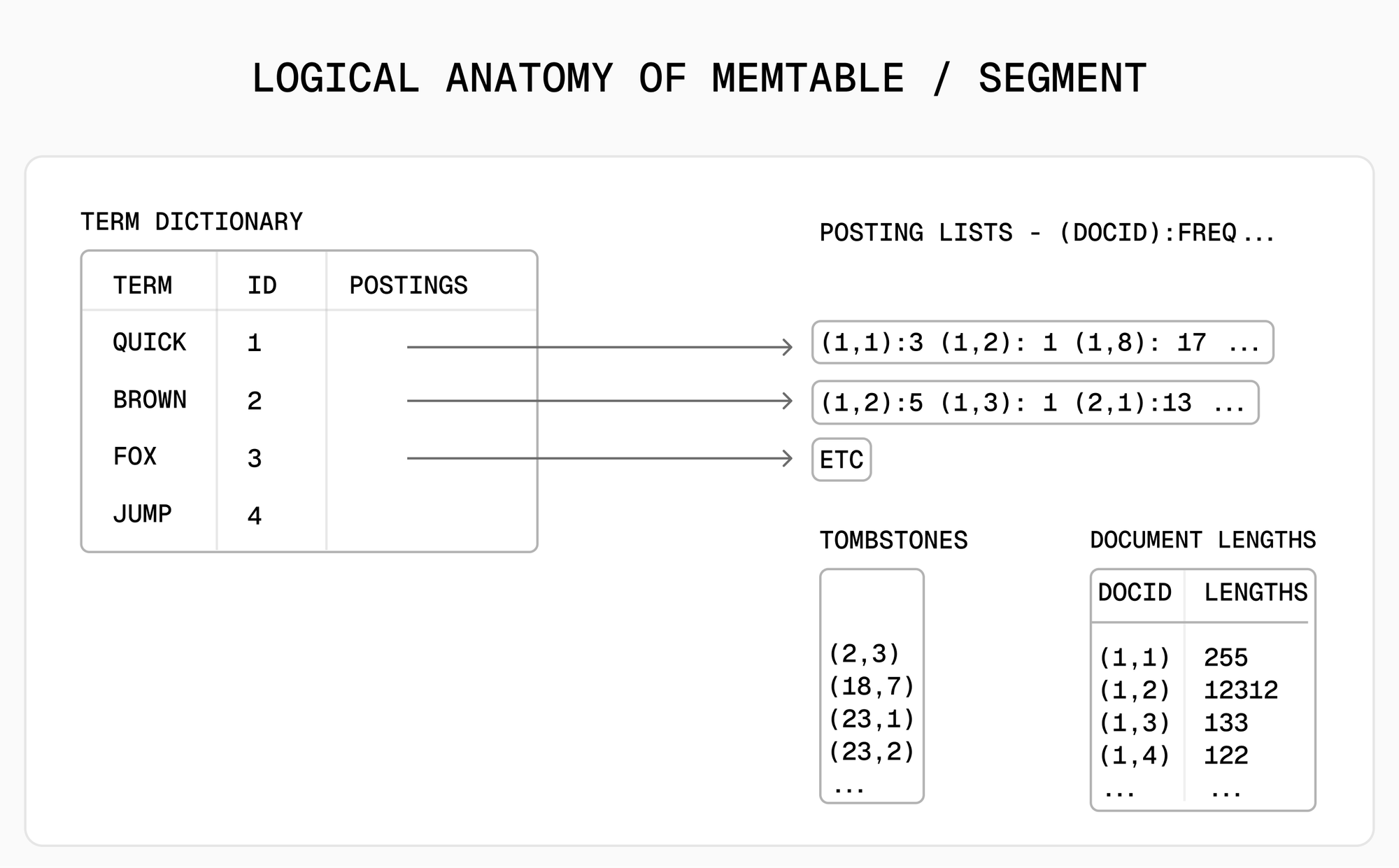Select the BROWN posting list box
The height and width of the screenshot is (868, 1399).
(x=1035, y=403)
